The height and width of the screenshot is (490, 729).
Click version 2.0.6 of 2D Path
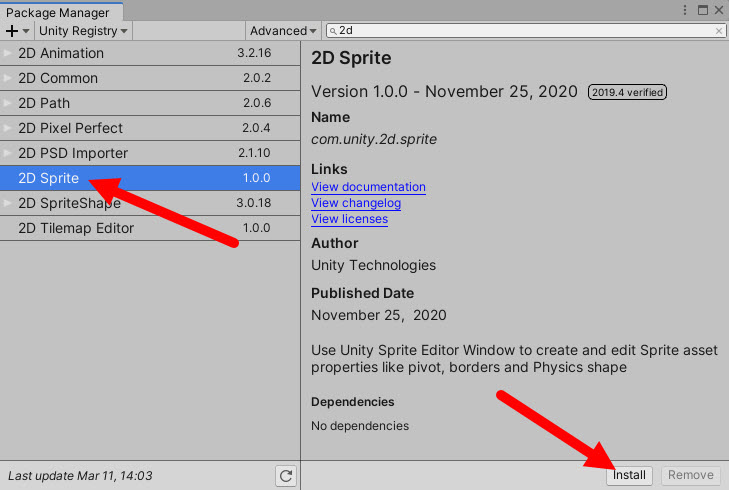click(x=257, y=103)
